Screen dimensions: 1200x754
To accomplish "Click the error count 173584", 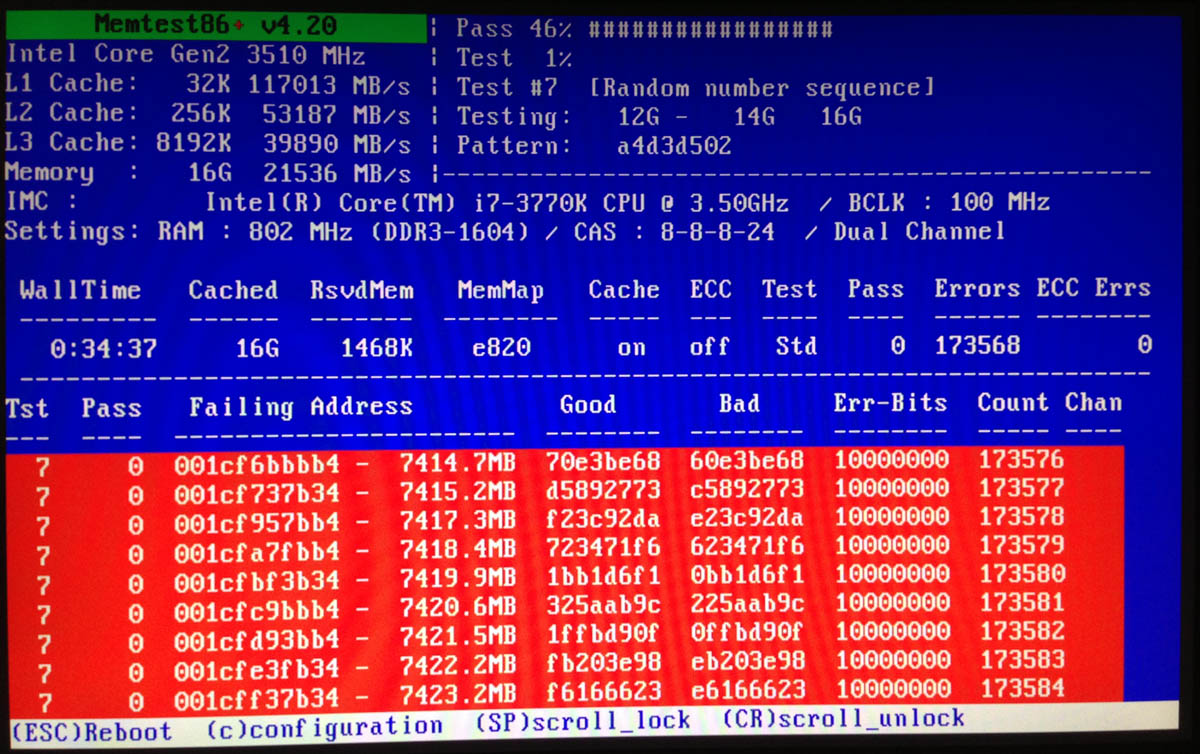I will [1021, 690].
